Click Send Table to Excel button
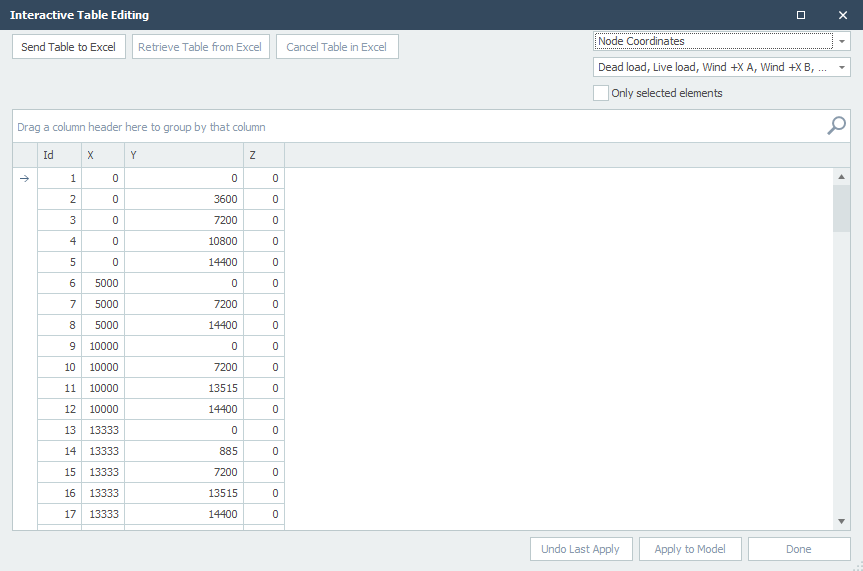 69,47
